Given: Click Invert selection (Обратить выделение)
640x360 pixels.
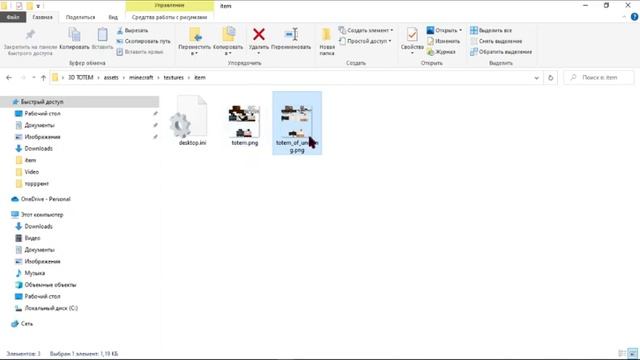Looking at the screenshot, I should [x=501, y=52].
